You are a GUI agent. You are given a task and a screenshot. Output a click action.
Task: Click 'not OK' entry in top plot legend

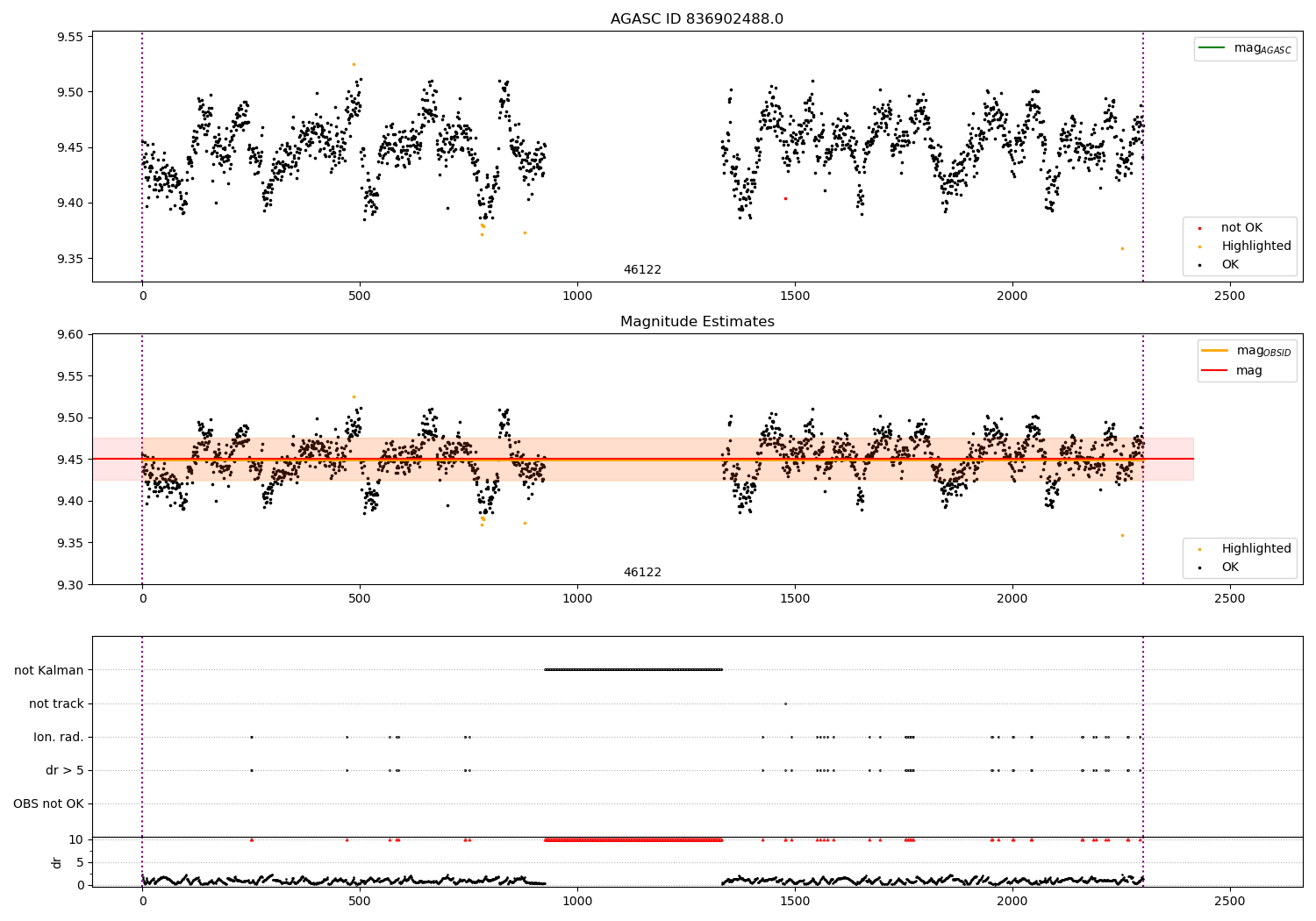pos(1241,228)
